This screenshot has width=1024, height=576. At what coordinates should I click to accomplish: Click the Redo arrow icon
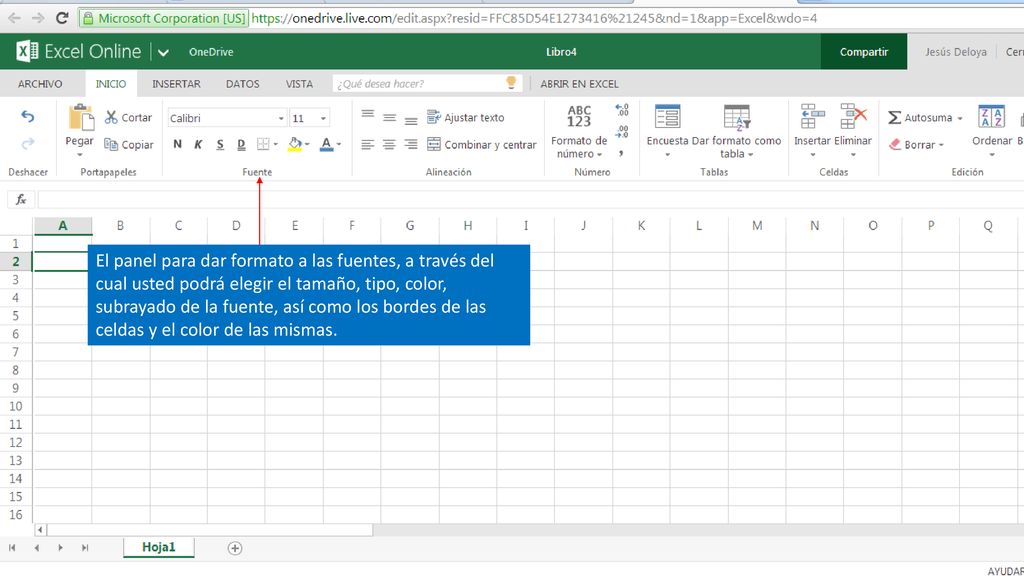point(27,144)
